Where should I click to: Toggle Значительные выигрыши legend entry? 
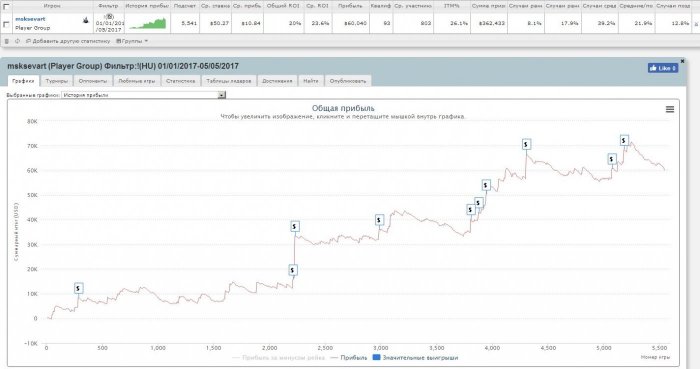(x=415, y=357)
